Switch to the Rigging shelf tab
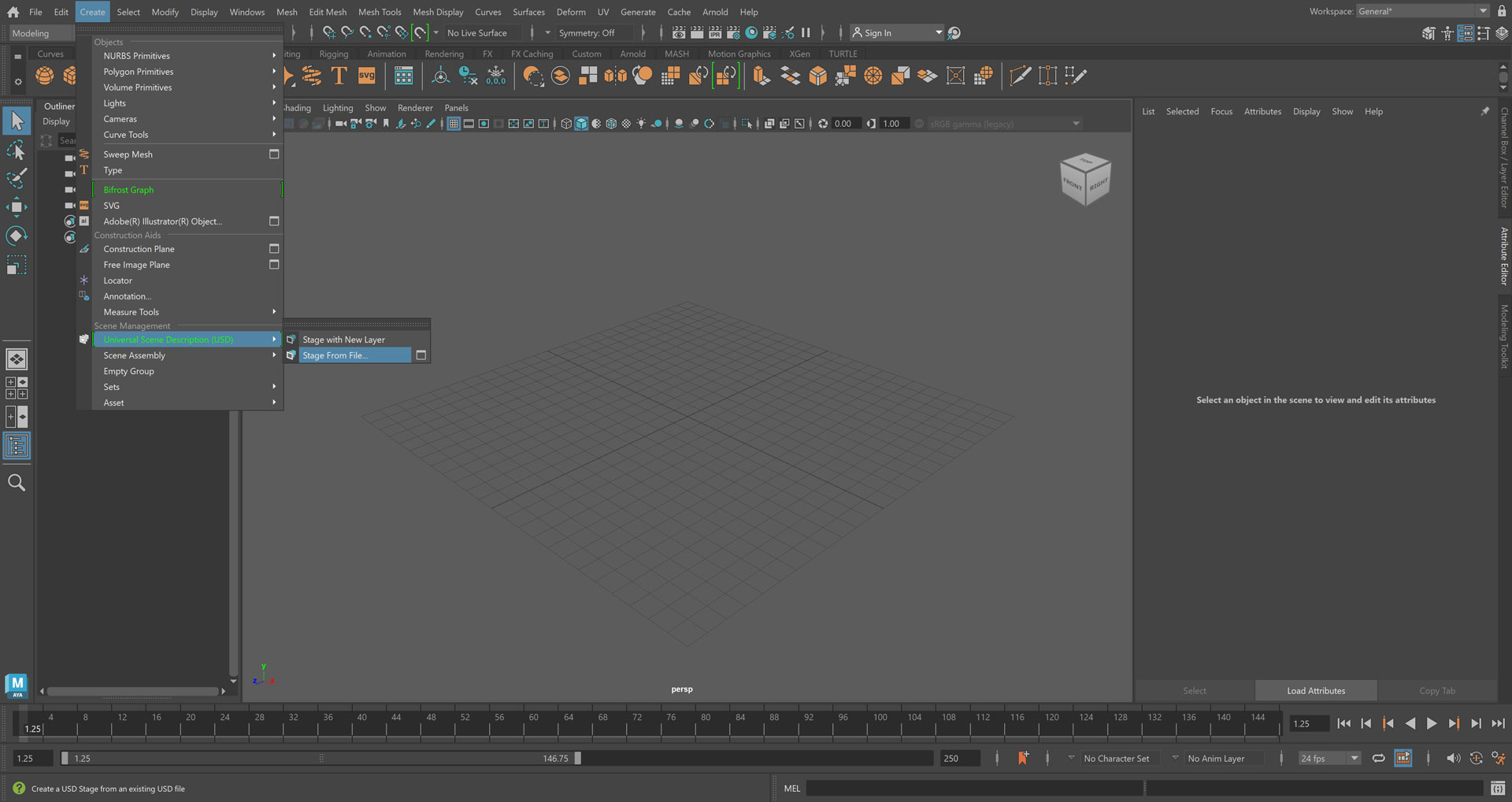The width and height of the screenshot is (1512, 802). [334, 54]
